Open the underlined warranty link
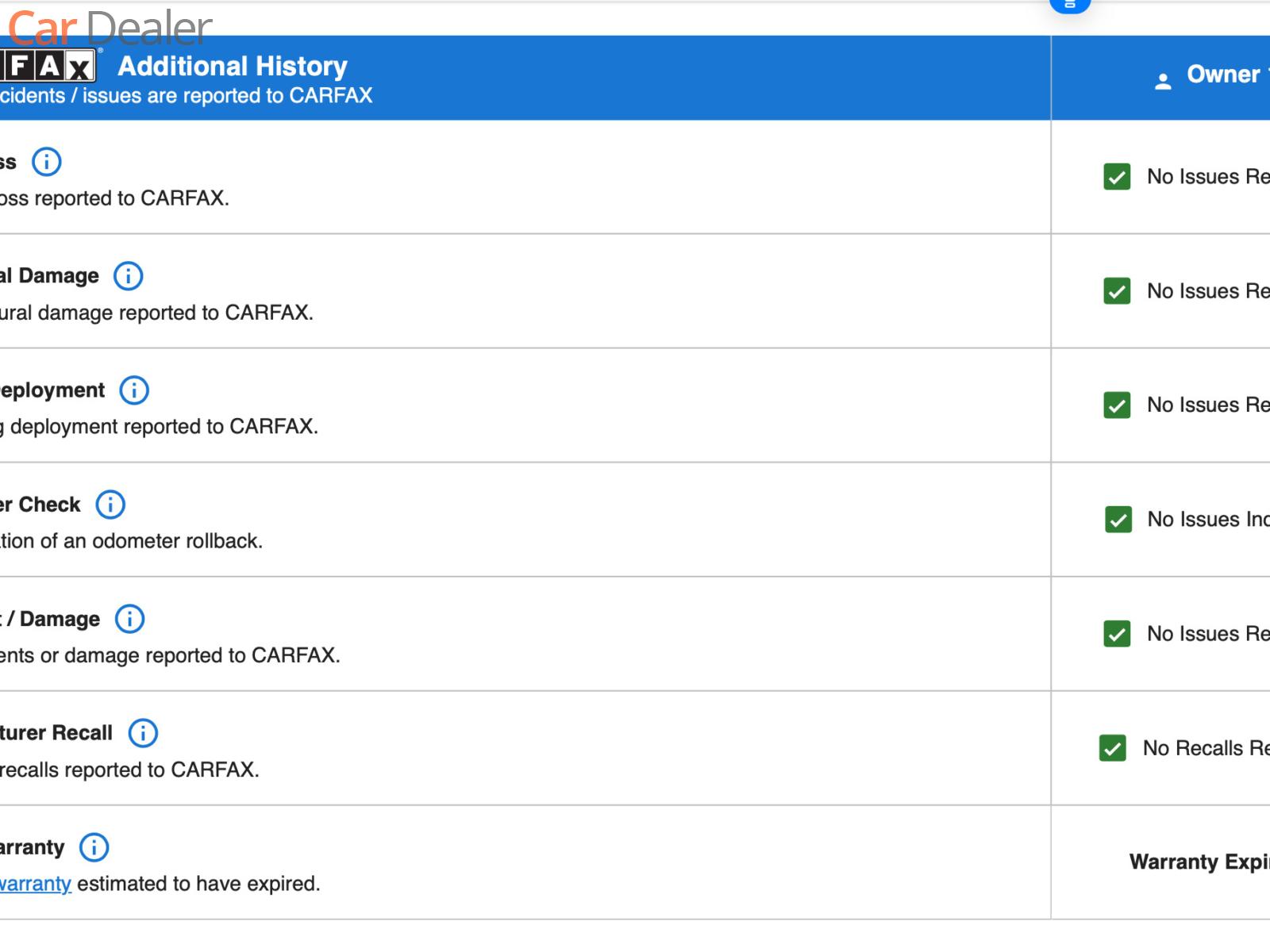The image size is (1270, 952). click(35, 884)
